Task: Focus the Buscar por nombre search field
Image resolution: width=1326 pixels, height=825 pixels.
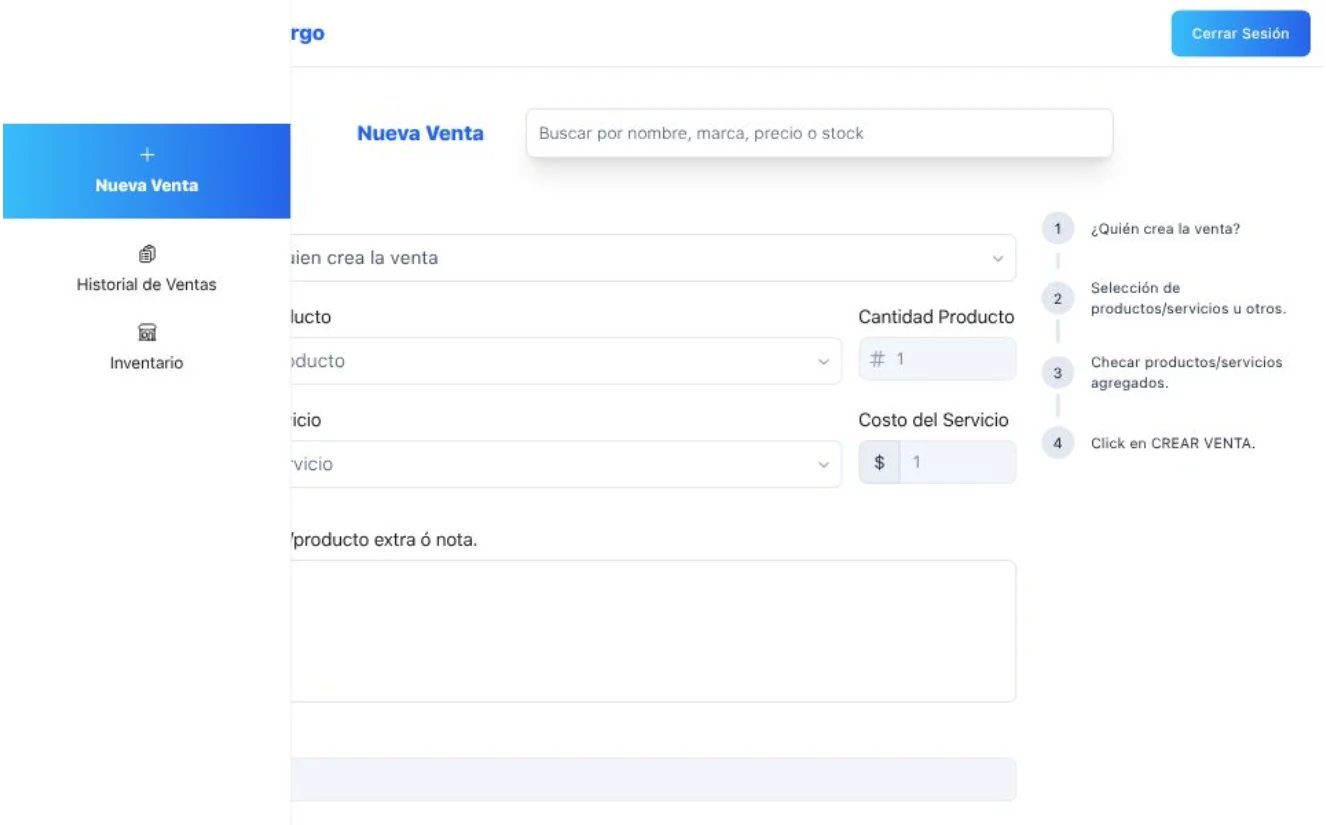Action: (819, 133)
